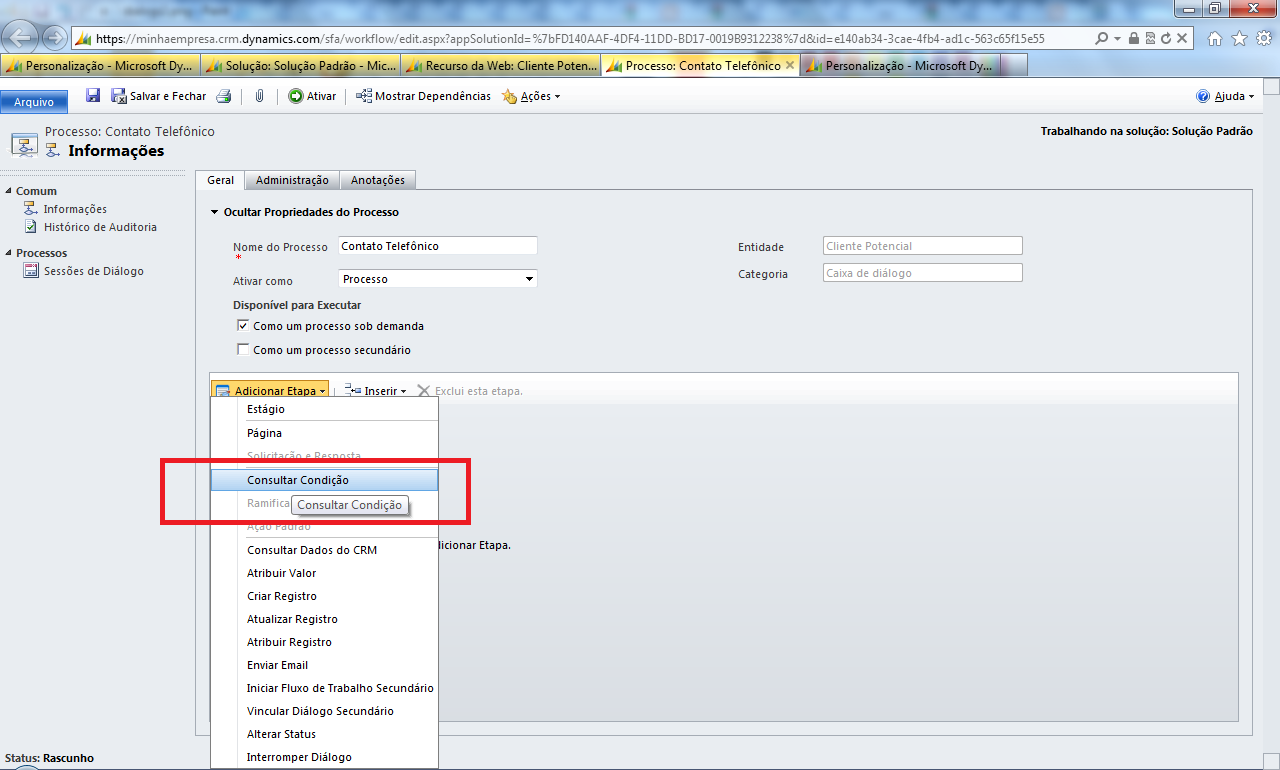Open Histórico de Auditoria in sidebar
The height and width of the screenshot is (770, 1280).
[100, 227]
